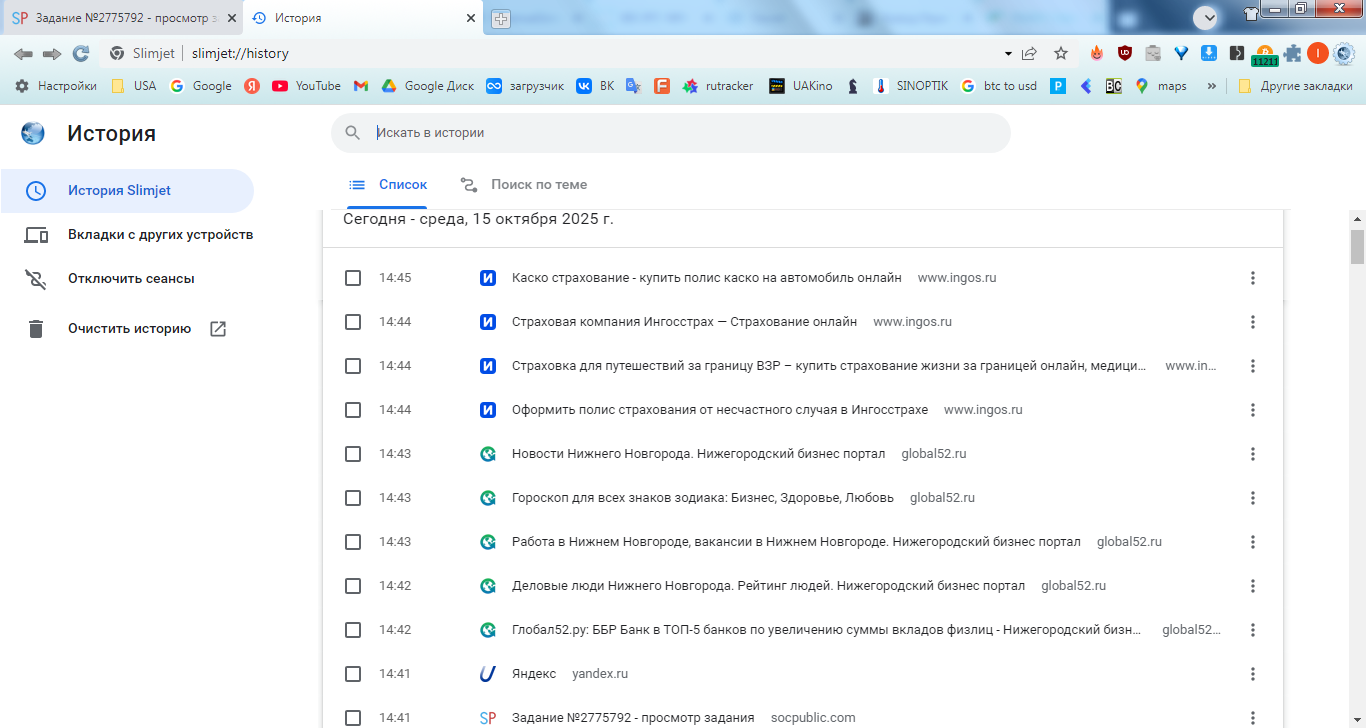
Task: Open actions menu for Гороскоп entry
Action: [1253, 498]
